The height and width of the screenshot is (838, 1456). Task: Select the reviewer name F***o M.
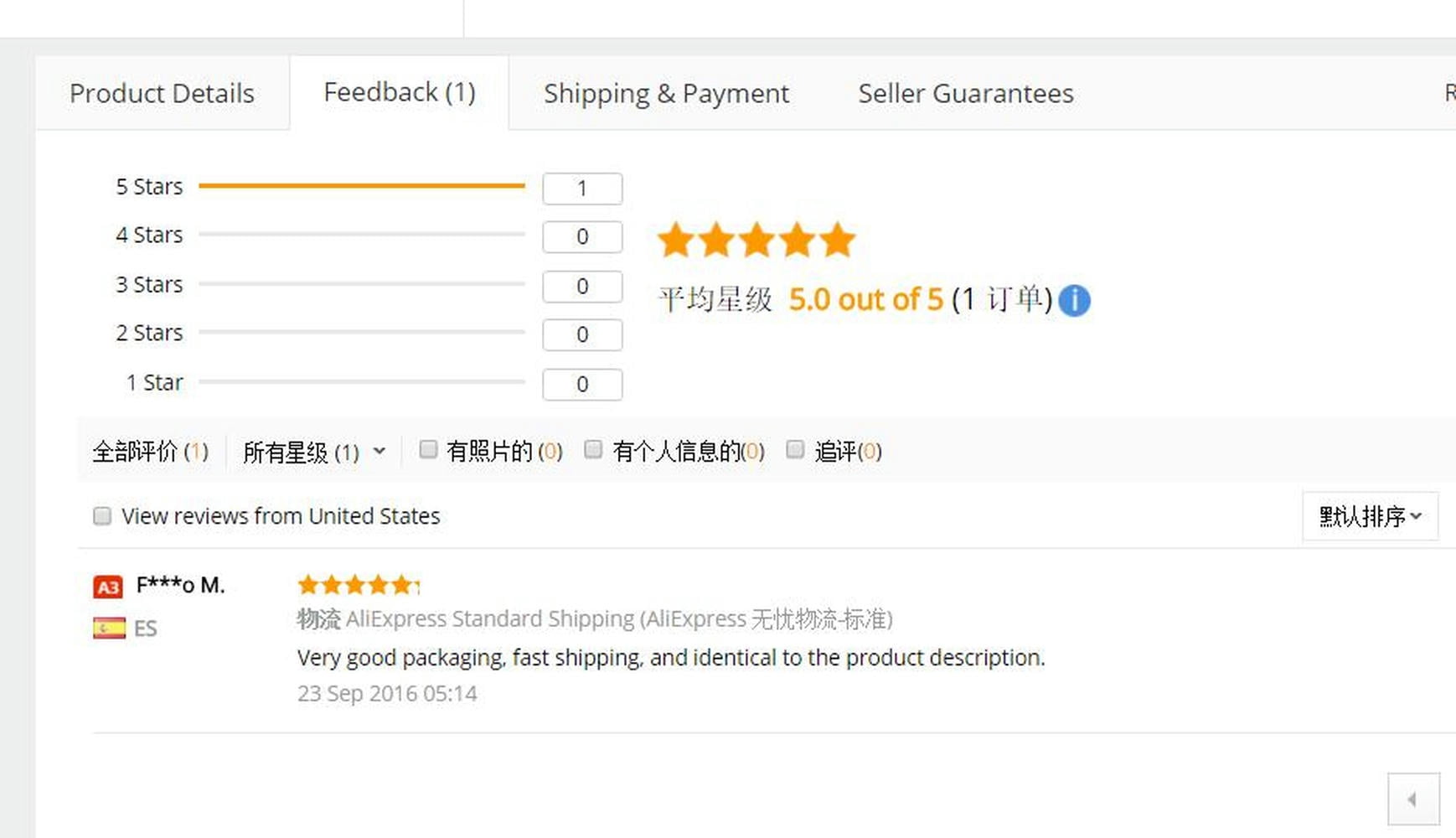180,585
